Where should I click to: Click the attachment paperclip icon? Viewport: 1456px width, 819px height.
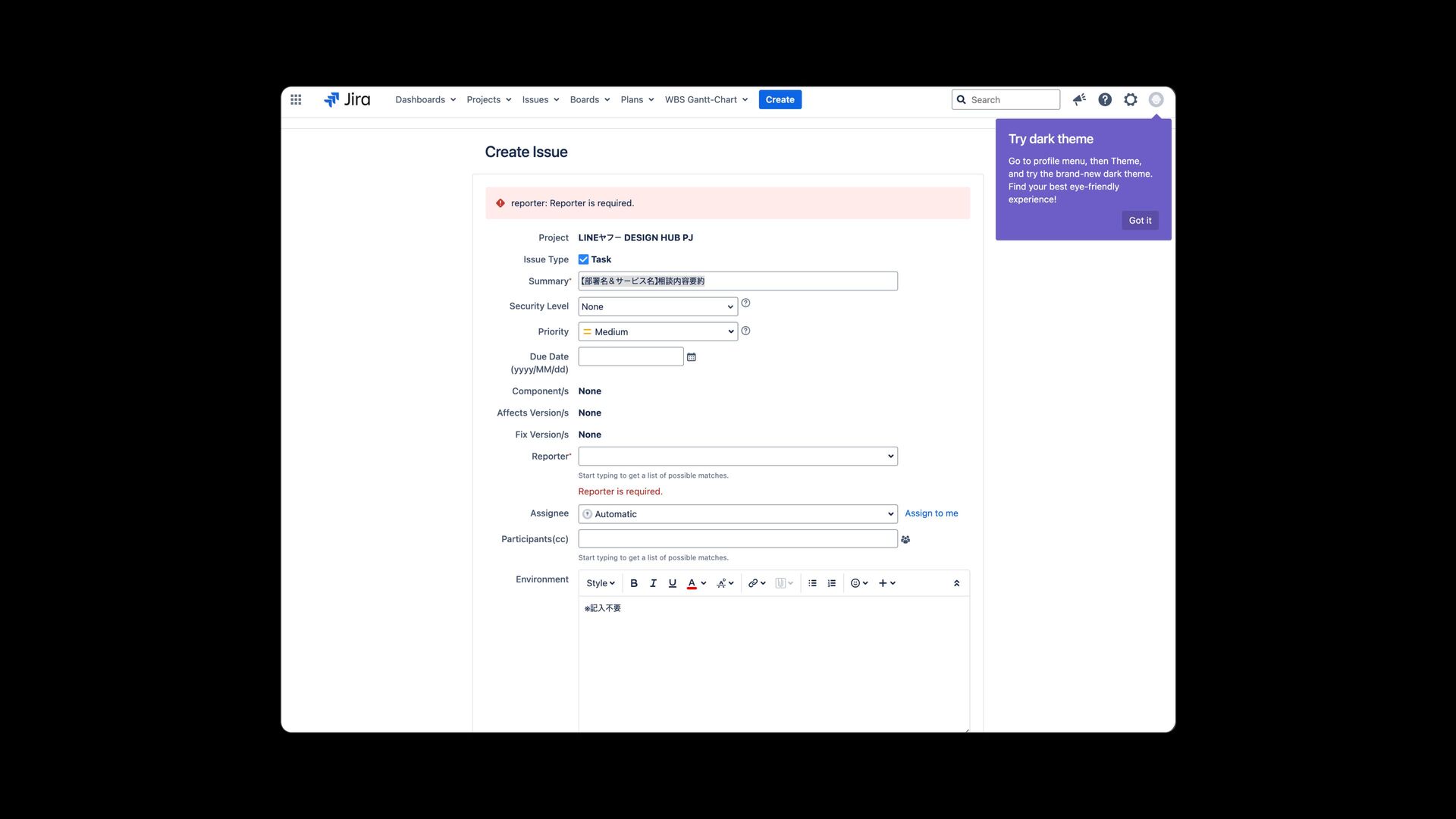(x=780, y=583)
